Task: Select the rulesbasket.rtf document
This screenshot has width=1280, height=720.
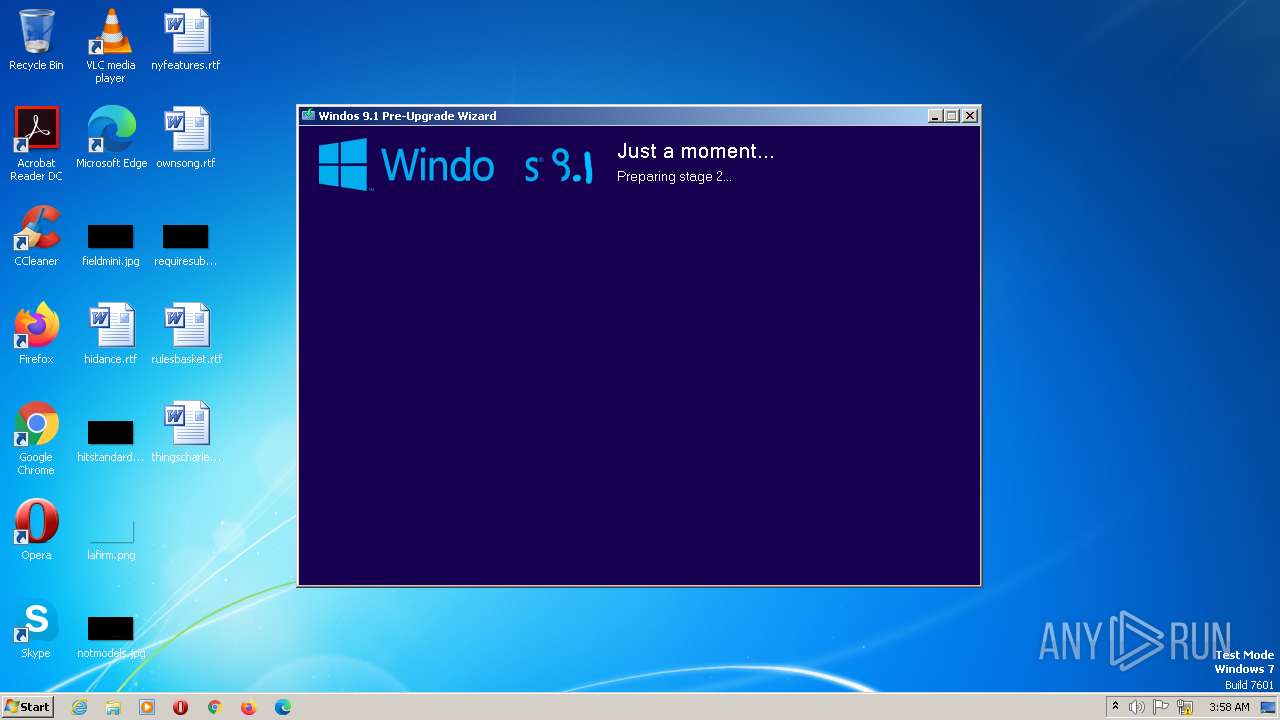Action: (186, 334)
